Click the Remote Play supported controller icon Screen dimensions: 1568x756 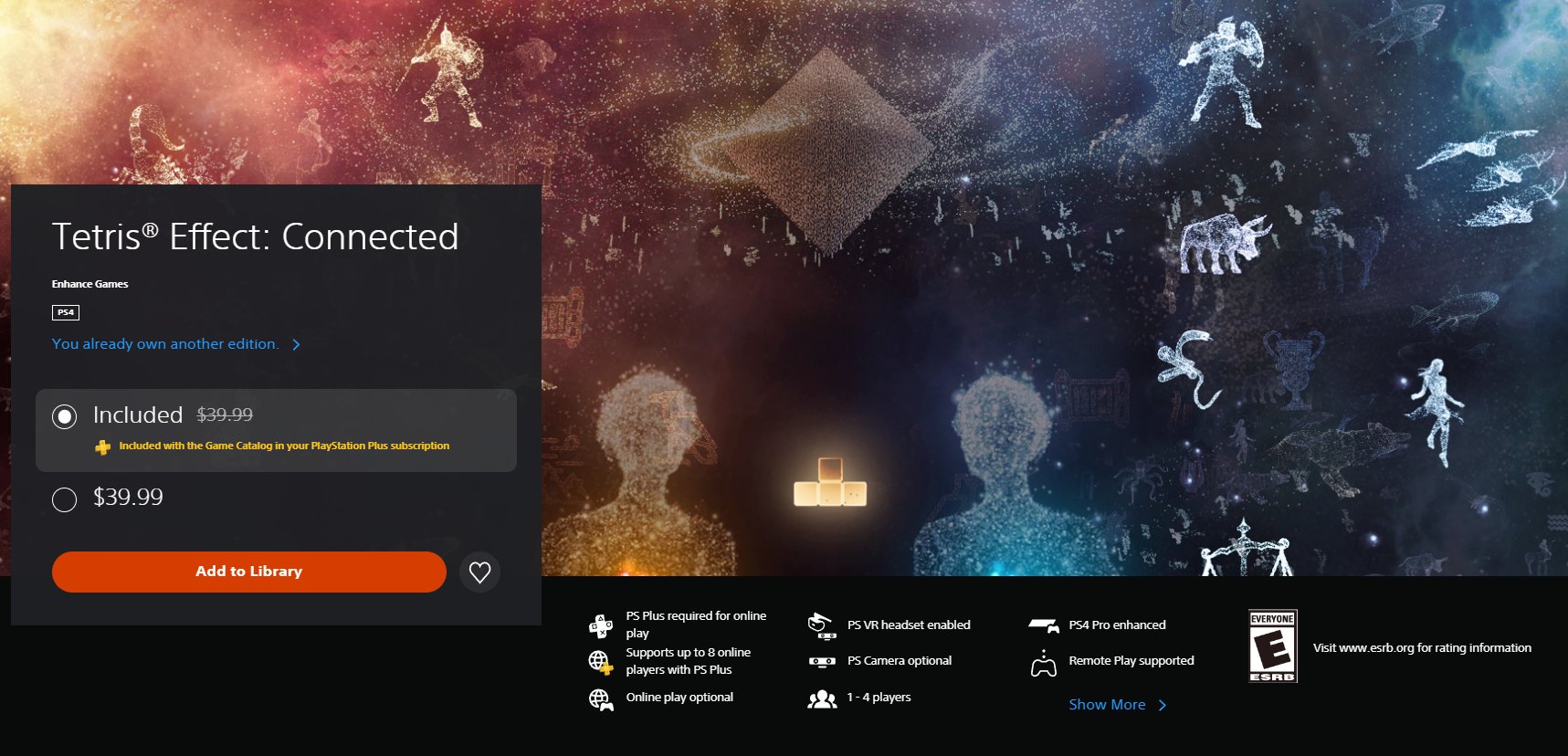(1044, 664)
